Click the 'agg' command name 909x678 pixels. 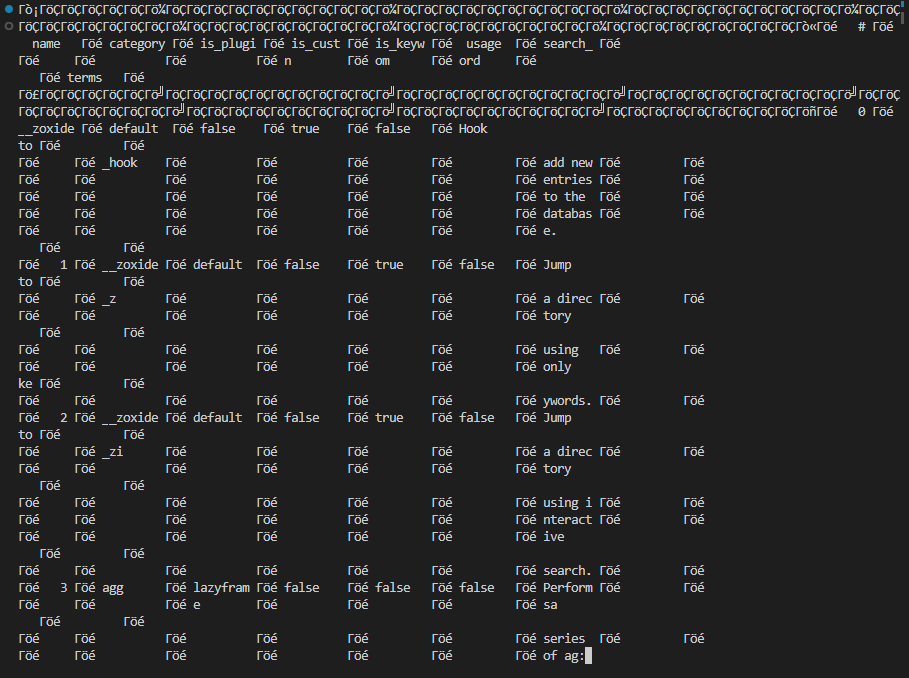tap(112, 588)
